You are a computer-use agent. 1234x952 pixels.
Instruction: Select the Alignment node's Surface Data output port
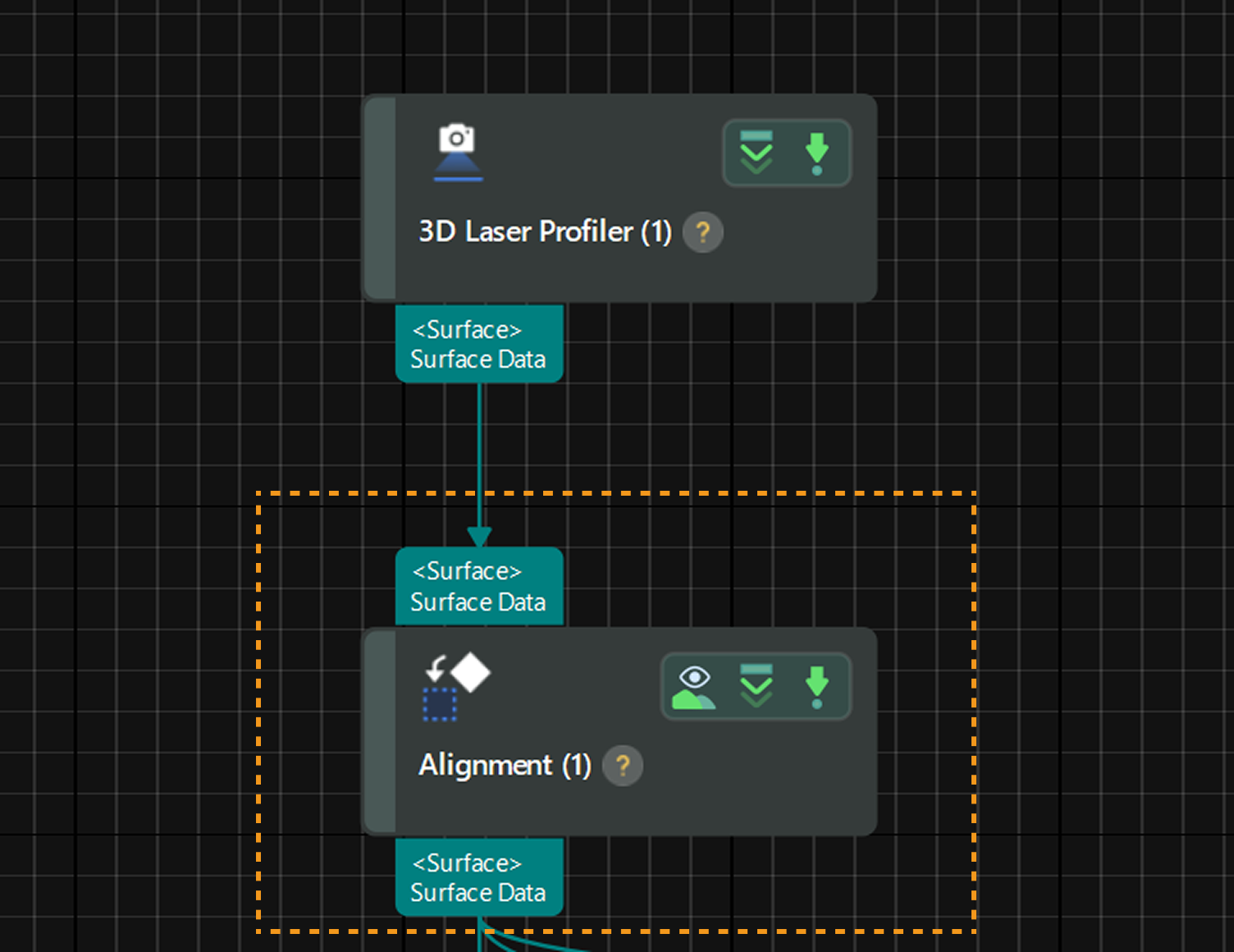479,877
